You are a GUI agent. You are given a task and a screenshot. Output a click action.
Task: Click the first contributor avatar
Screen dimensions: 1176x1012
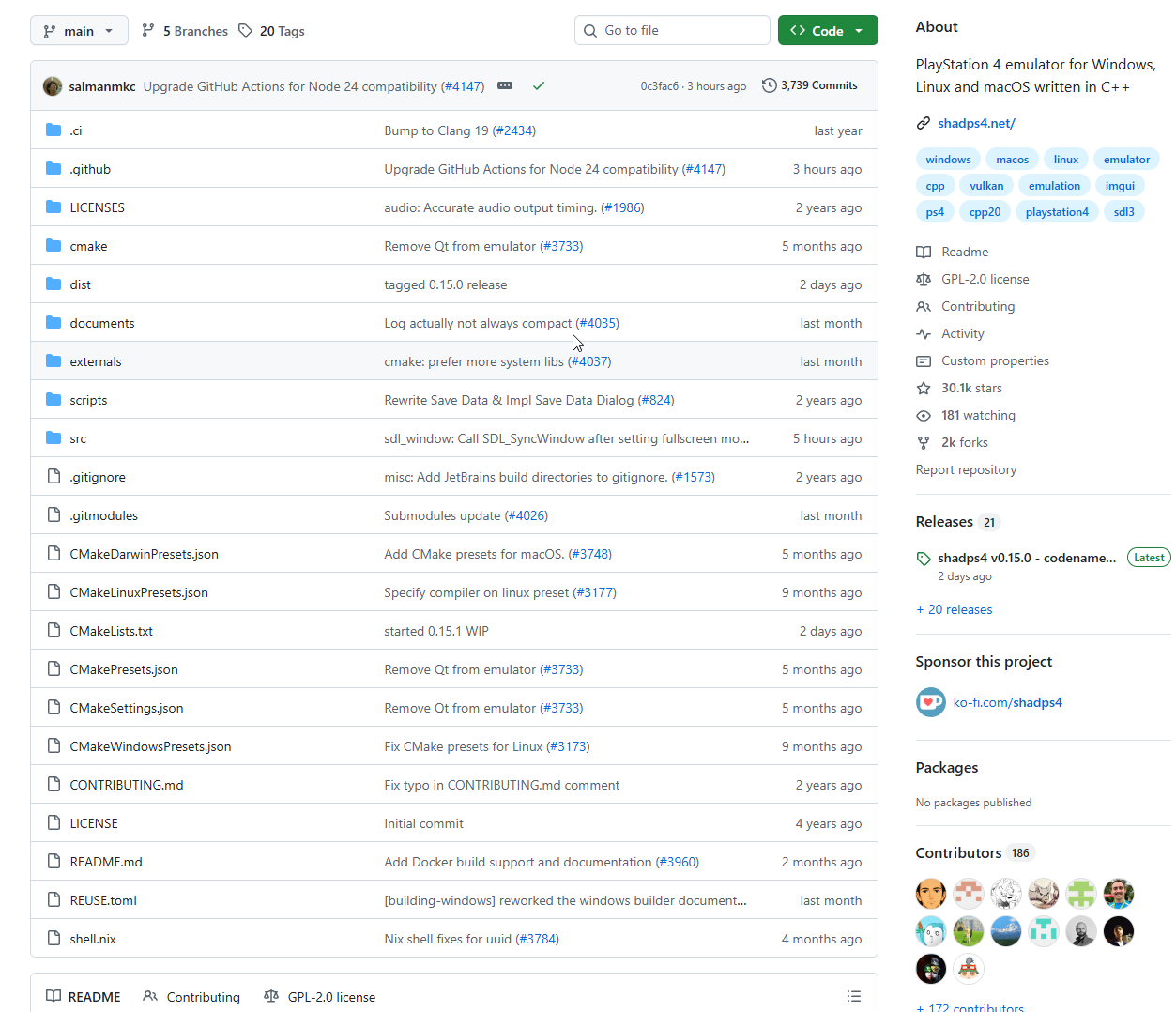coord(931,894)
